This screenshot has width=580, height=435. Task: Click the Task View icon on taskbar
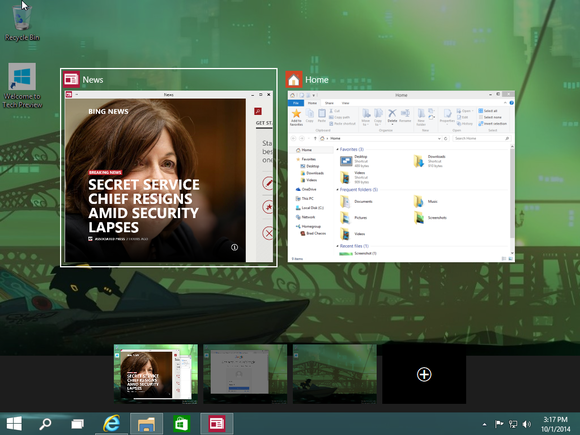(x=77, y=424)
